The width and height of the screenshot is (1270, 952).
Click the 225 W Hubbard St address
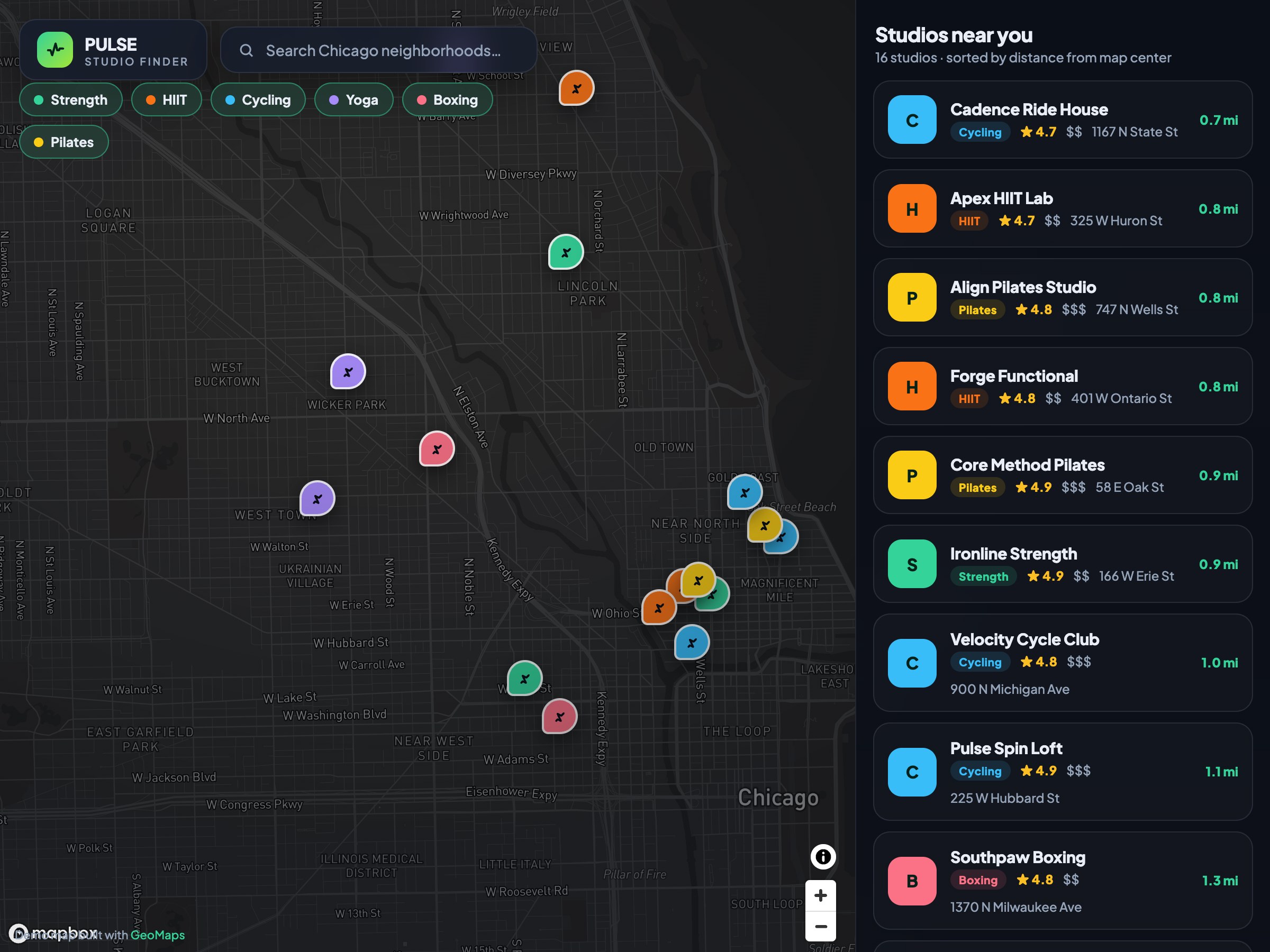click(1004, 798)
